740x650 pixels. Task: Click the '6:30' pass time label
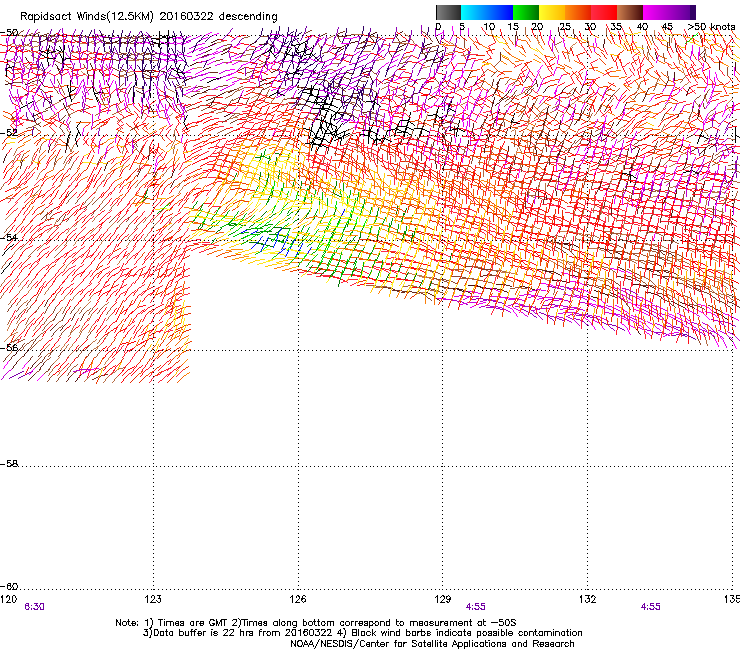pyautogui.click(x=34, y=607)
